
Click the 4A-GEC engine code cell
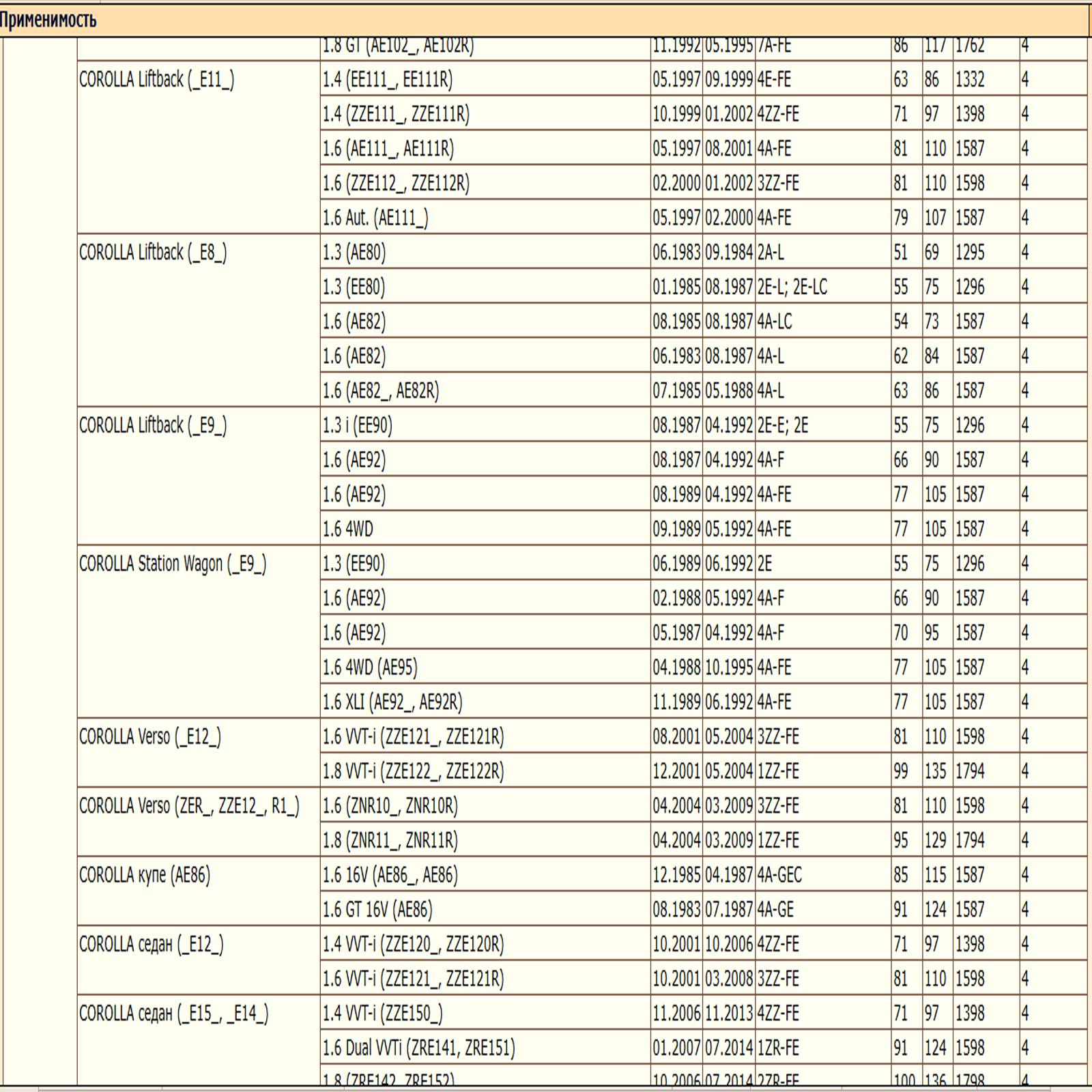click(779, 875)
